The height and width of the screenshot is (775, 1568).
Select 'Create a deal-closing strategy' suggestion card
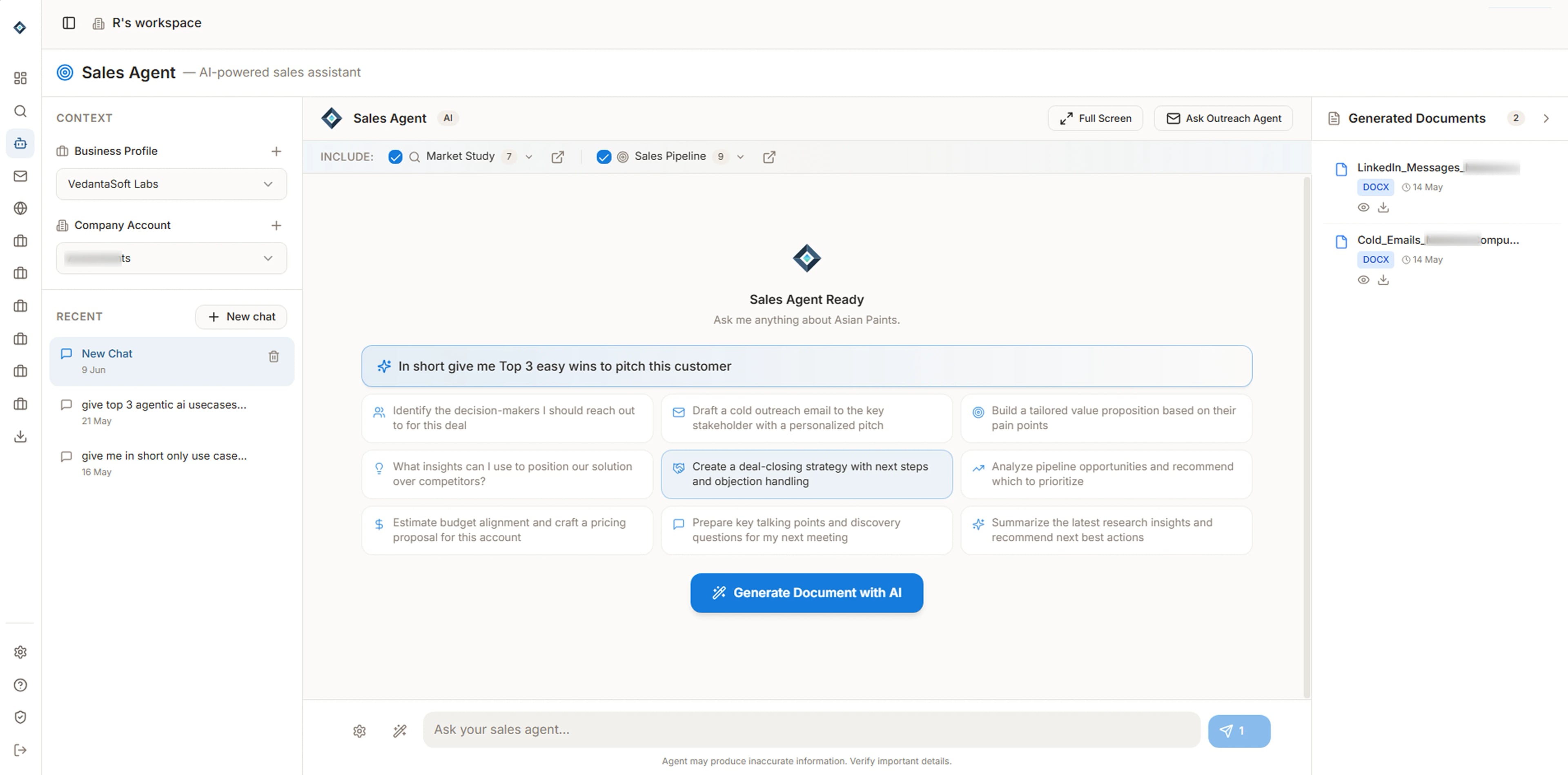[806, 473]
